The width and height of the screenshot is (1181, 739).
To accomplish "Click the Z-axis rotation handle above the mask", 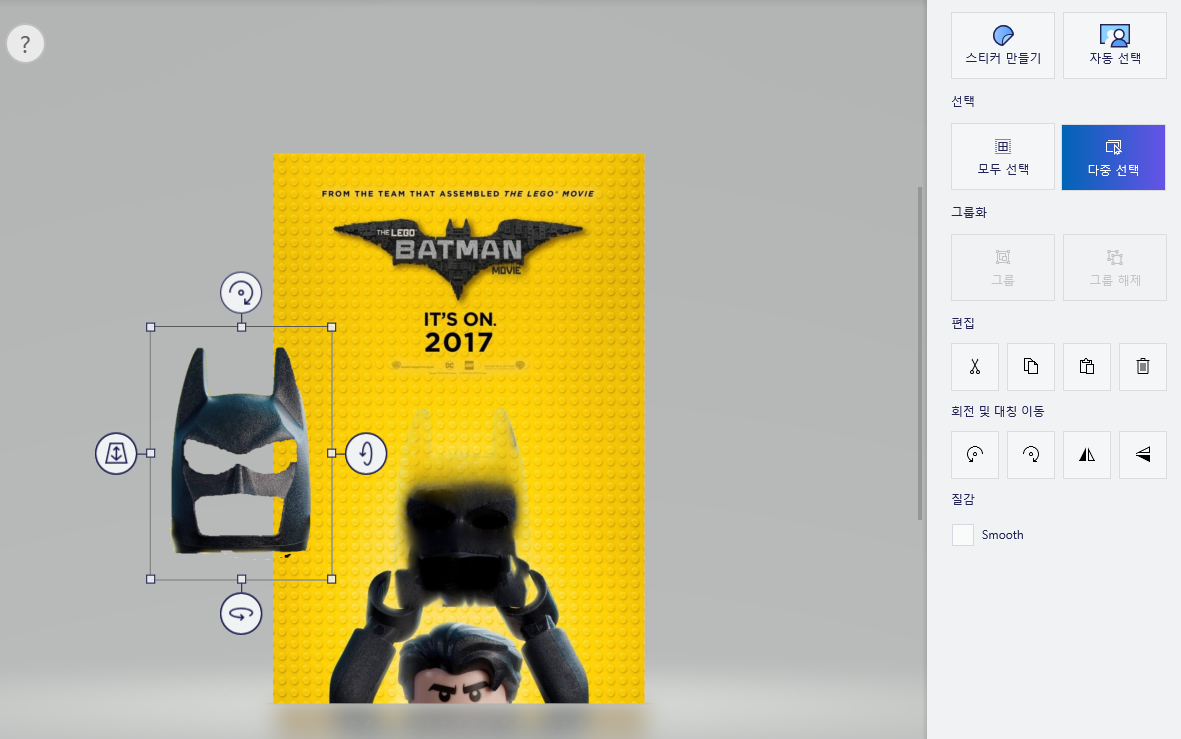I will 241,292.
